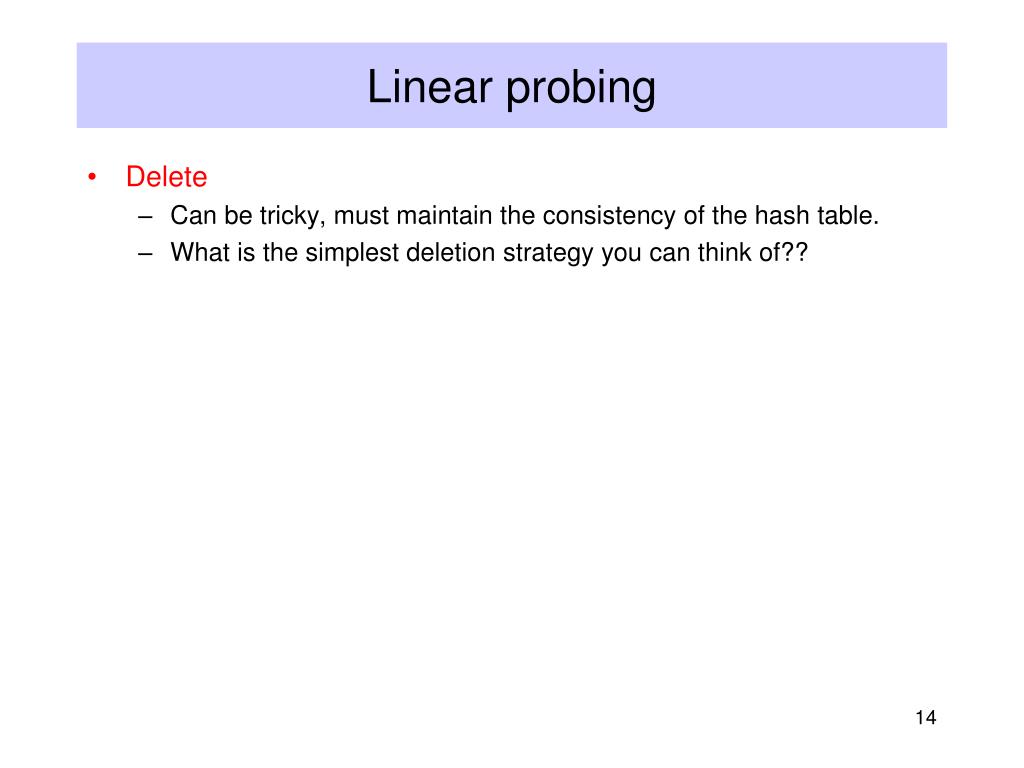1024x768 pixels.
Task: Click the word "maintain" in the first sub-bullet
Action: point(444,216)
